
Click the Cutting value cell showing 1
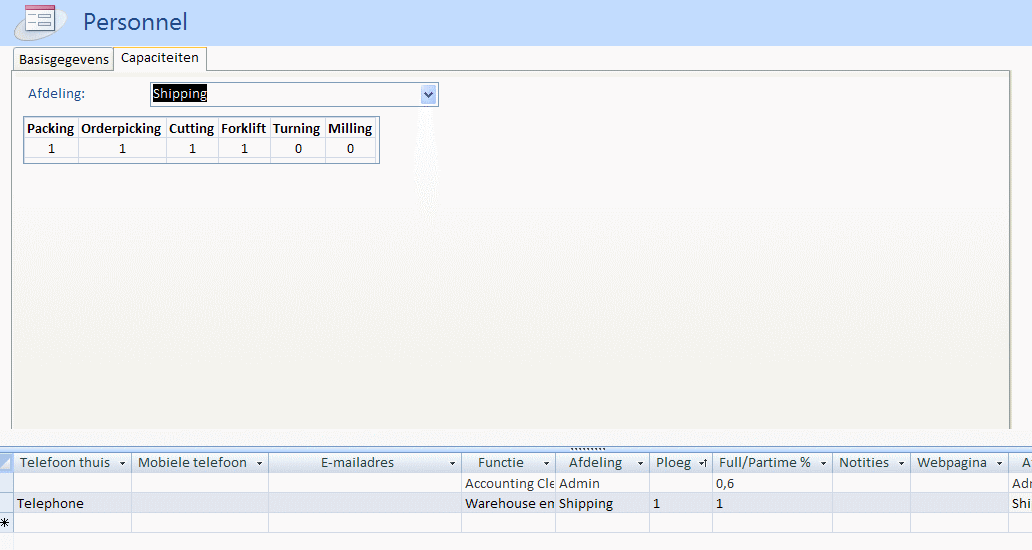pyautogui.click(x=192, y=149)
